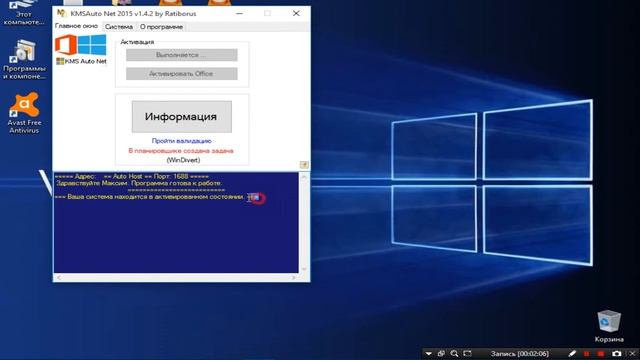This screenshot has width=640, height=360.
Task: Click the recorder window-select icon
Action: (x=441, y=353)
